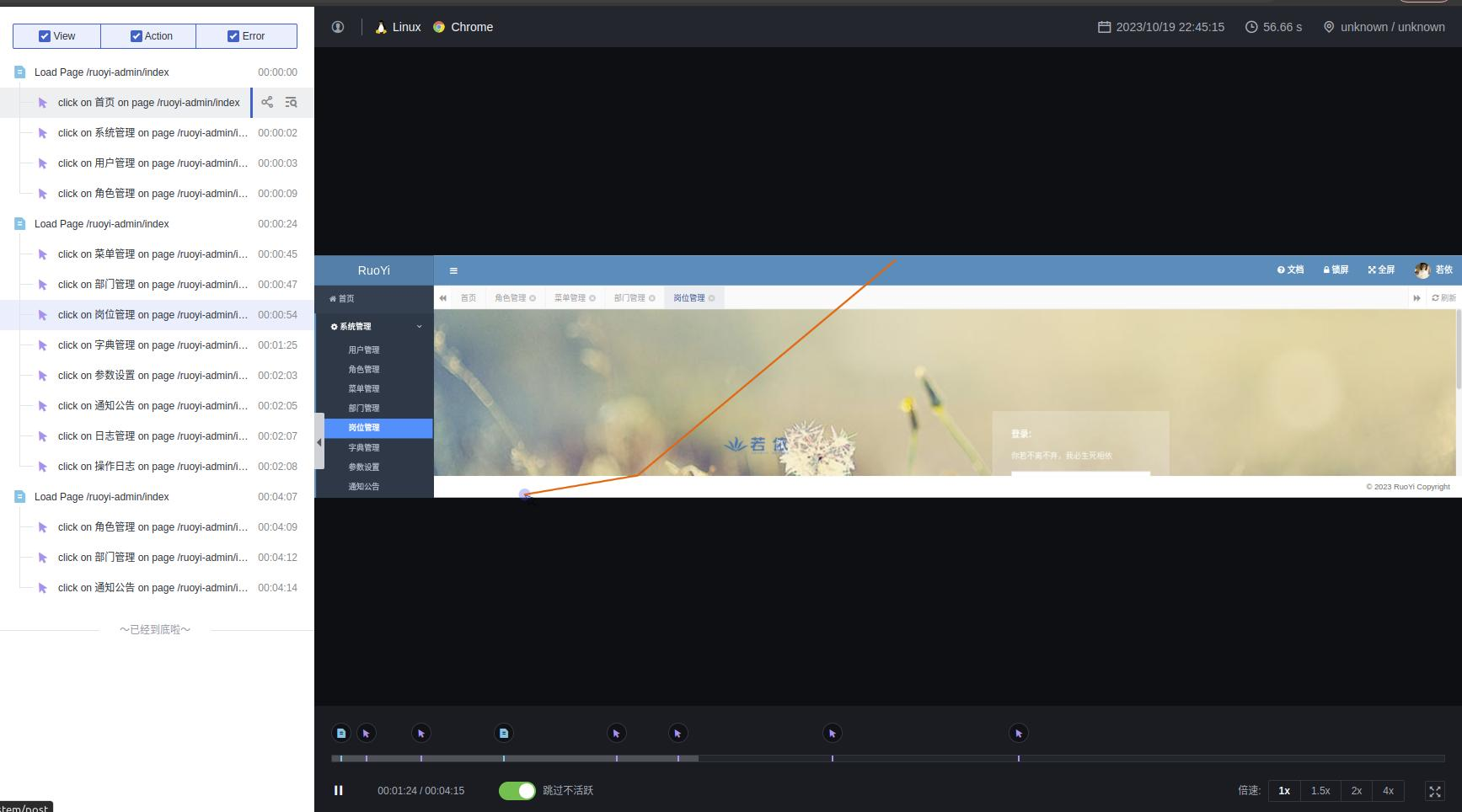
Task: Select first Load Page /ruoyi-admin/index event at 00:00:00
Action: 157,72
